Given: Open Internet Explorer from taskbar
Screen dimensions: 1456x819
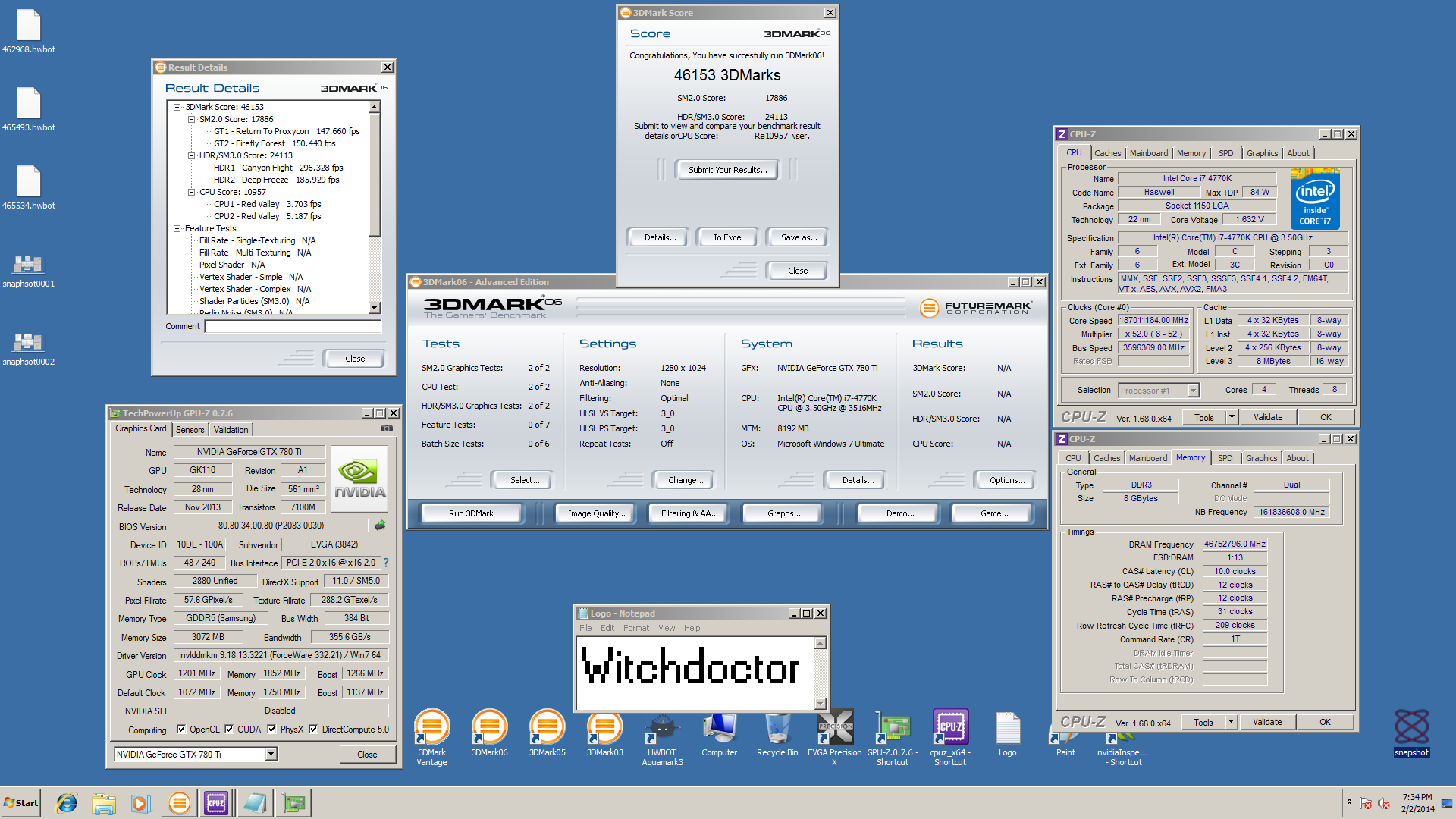Looking at the screenshot, I should pyautogui.click(x=67, y=803).
